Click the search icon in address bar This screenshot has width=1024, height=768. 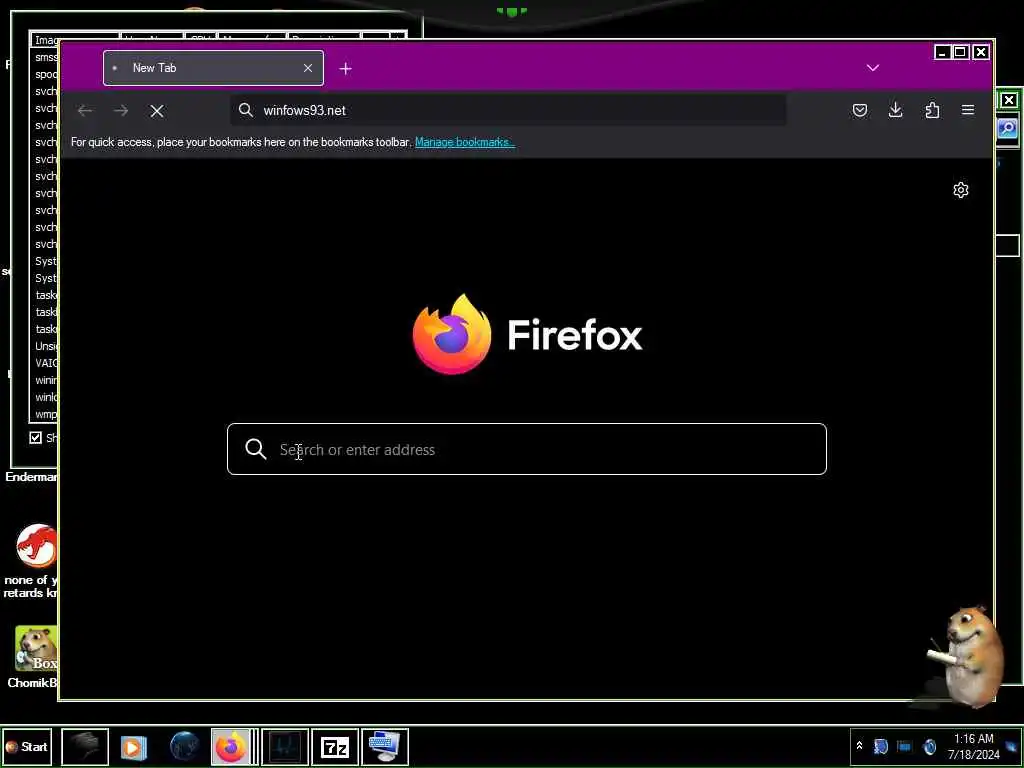point(246,110)
